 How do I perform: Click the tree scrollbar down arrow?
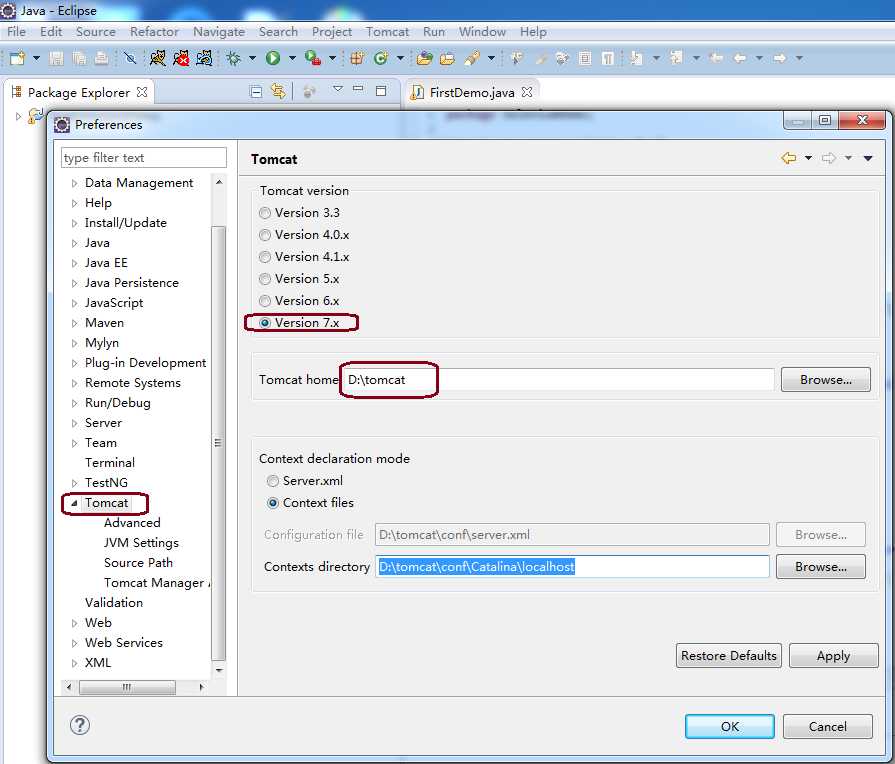pos(219,670)
